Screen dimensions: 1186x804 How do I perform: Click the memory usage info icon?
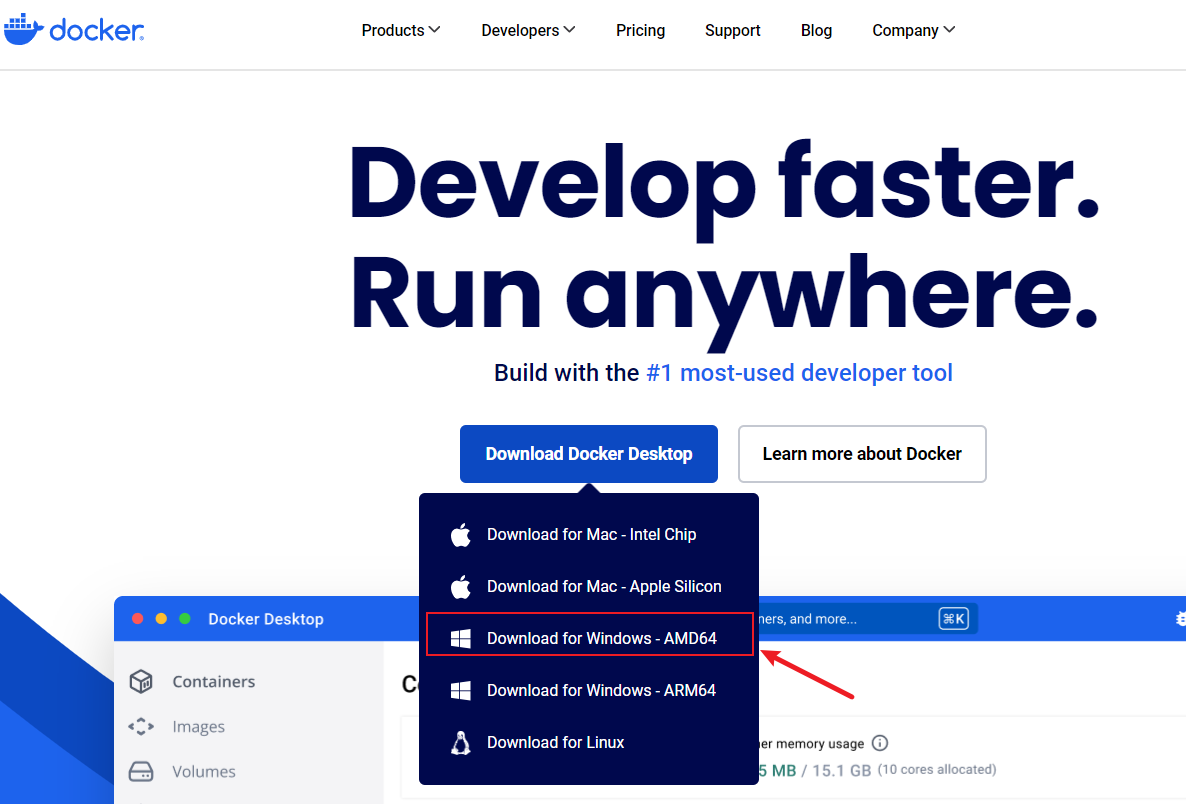(x=880, y=743)
